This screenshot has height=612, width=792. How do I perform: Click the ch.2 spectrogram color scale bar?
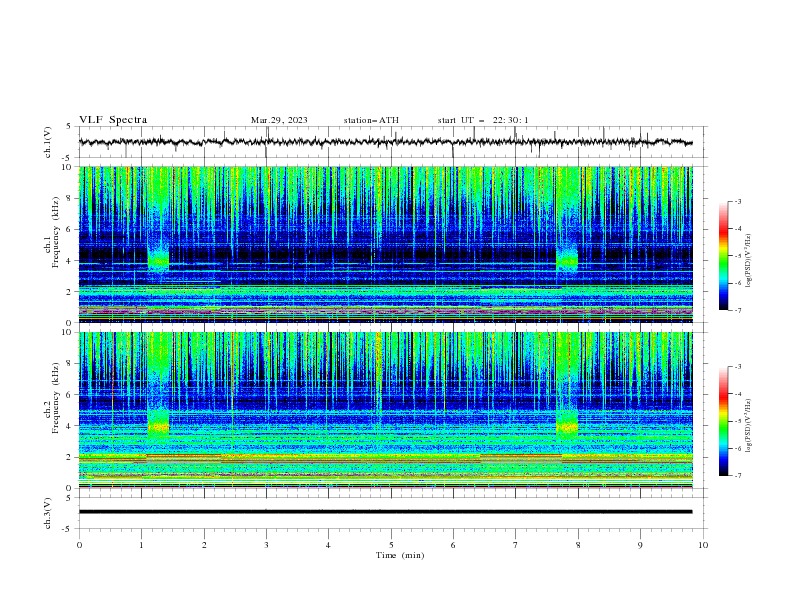coord(723,421)
